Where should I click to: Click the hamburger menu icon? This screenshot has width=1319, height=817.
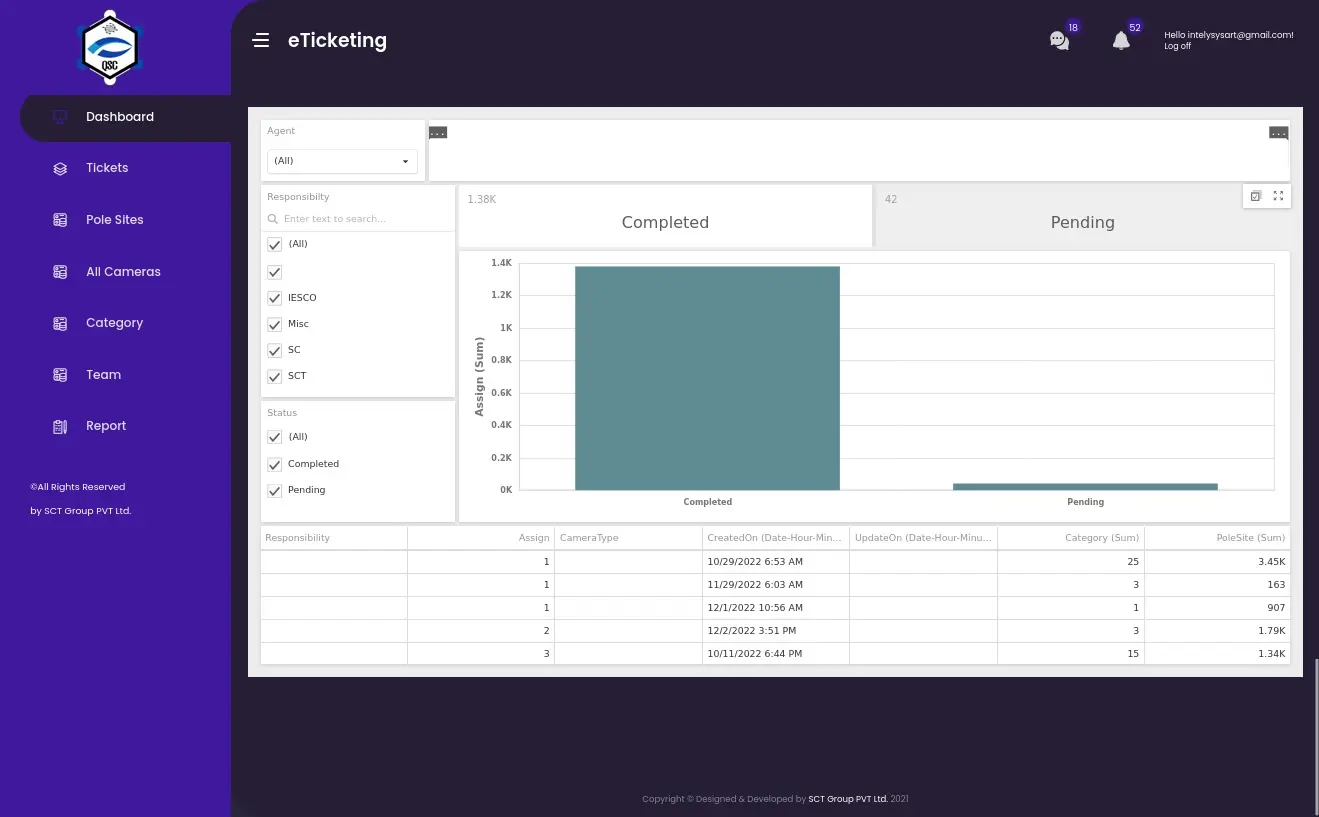[x=261, y=41]
